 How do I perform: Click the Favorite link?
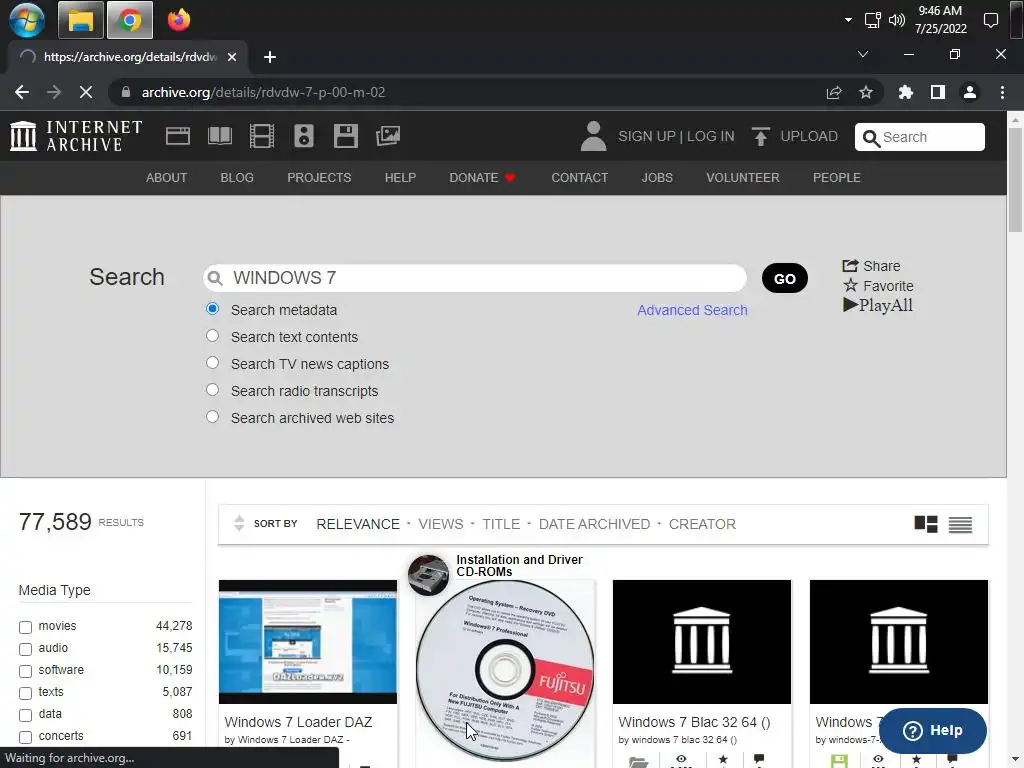pyautogui.click(x=878, y=285)
